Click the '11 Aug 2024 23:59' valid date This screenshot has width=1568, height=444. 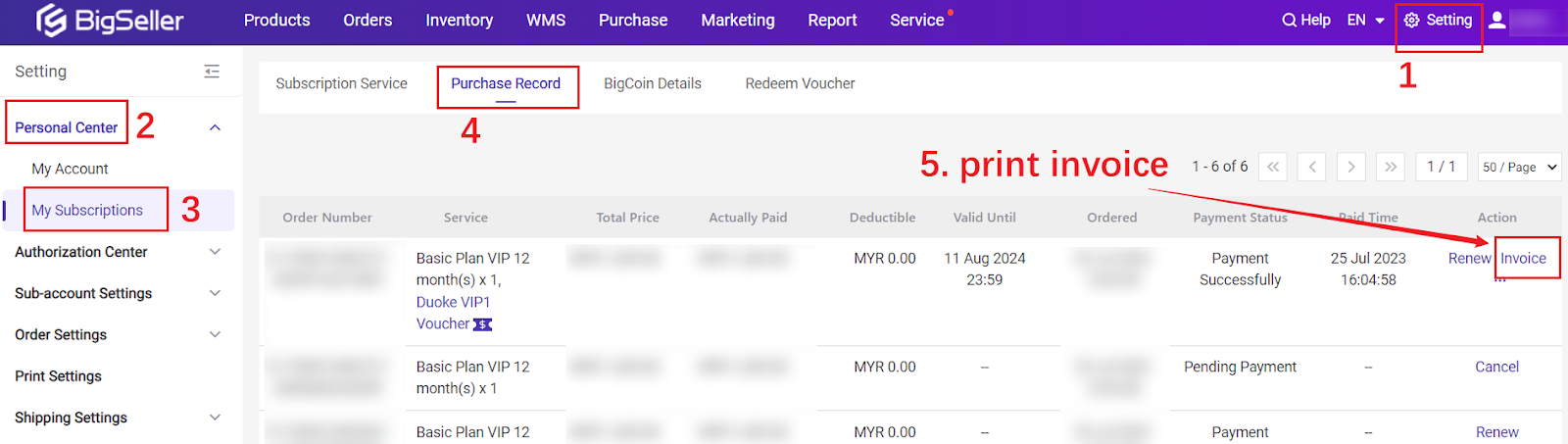pyautogui.click(x=985, y=270)
